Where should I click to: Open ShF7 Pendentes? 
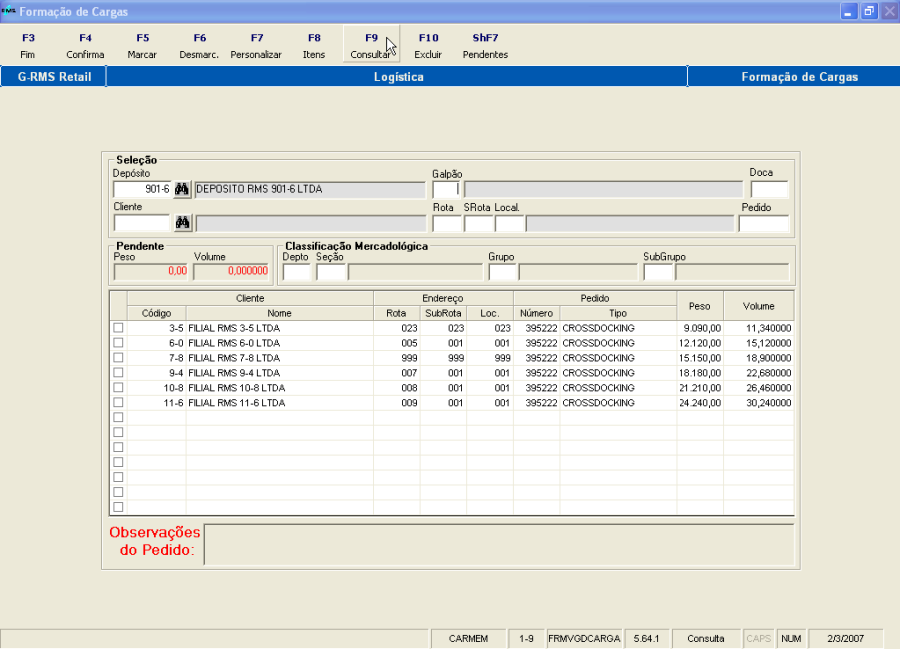(x=486, y=45)
